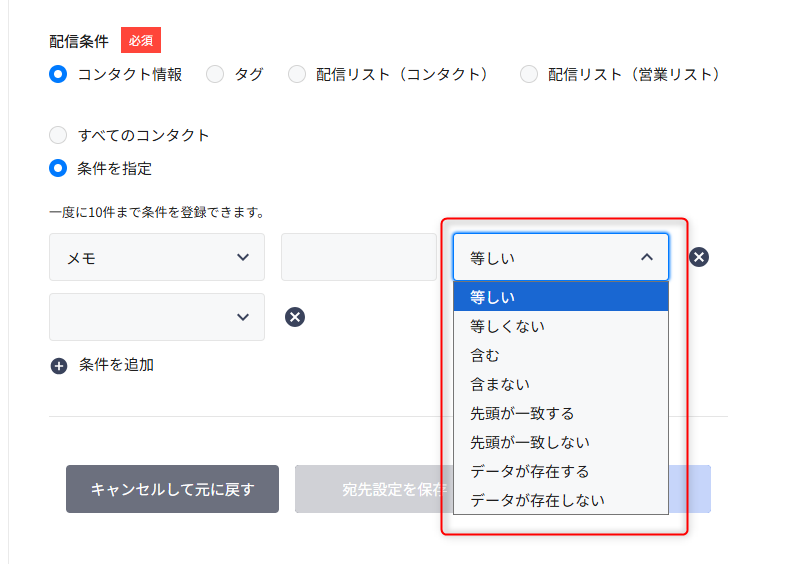Select コンタクト情報 radio button

click(58, 74)
